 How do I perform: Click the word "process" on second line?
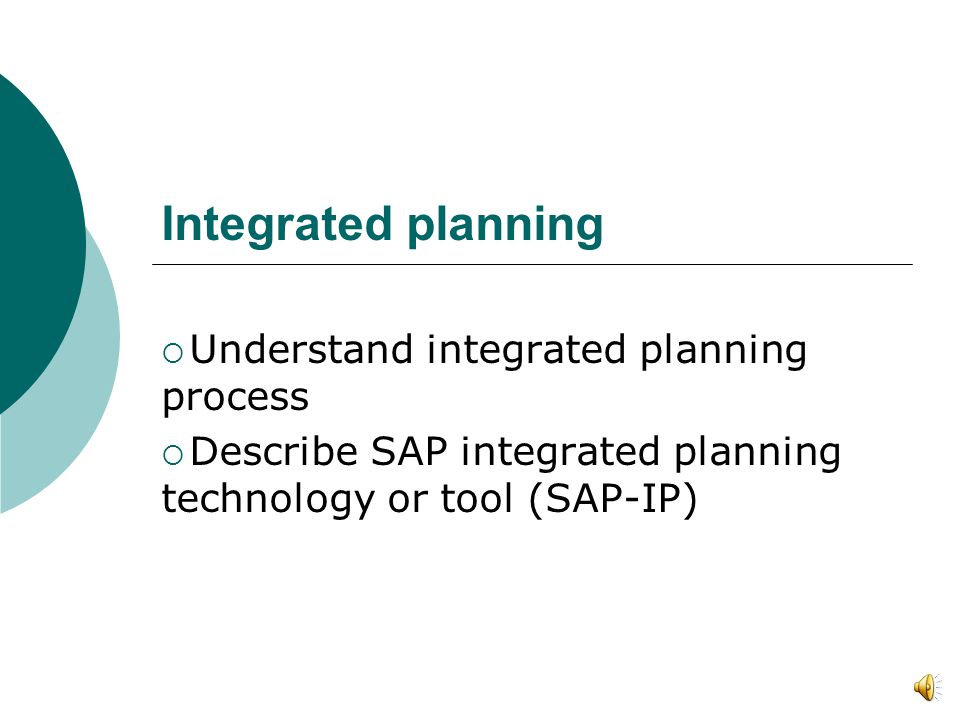pyautogui.click(x=235, y=399)
